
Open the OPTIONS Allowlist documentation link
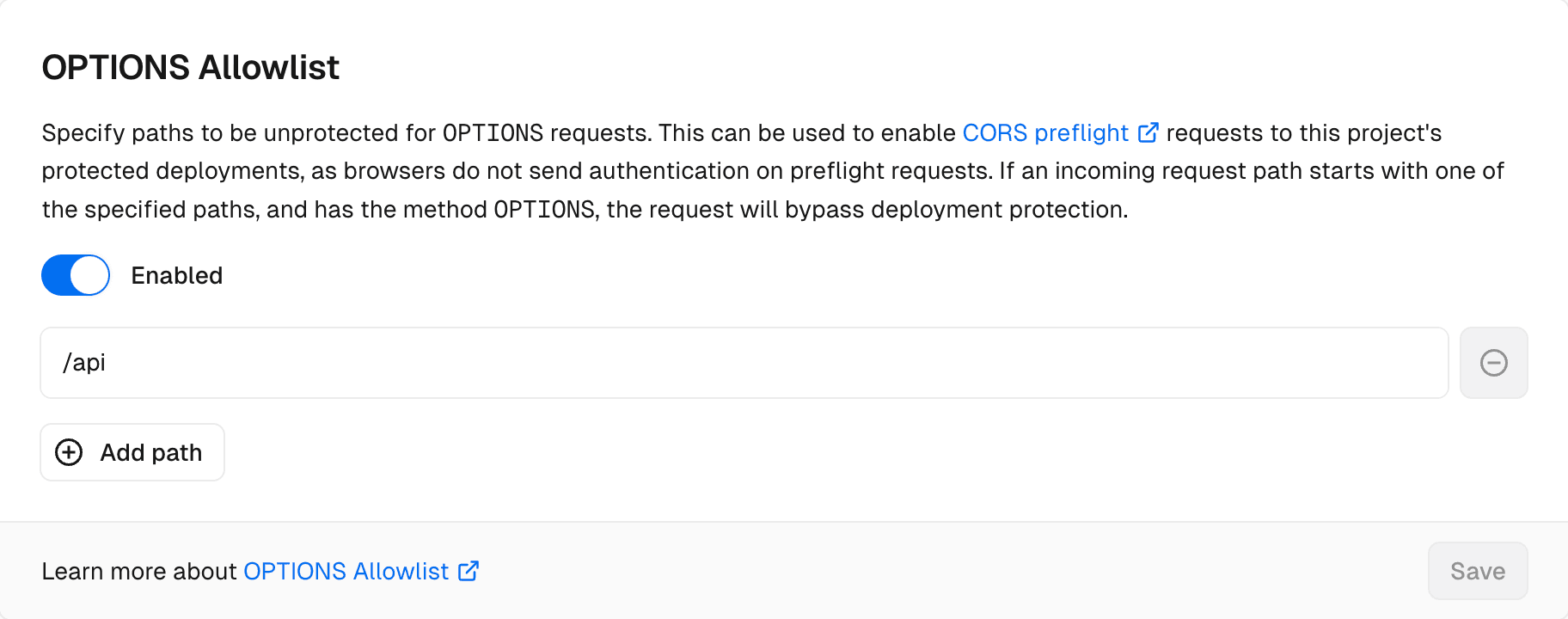[x=346, y=571]
